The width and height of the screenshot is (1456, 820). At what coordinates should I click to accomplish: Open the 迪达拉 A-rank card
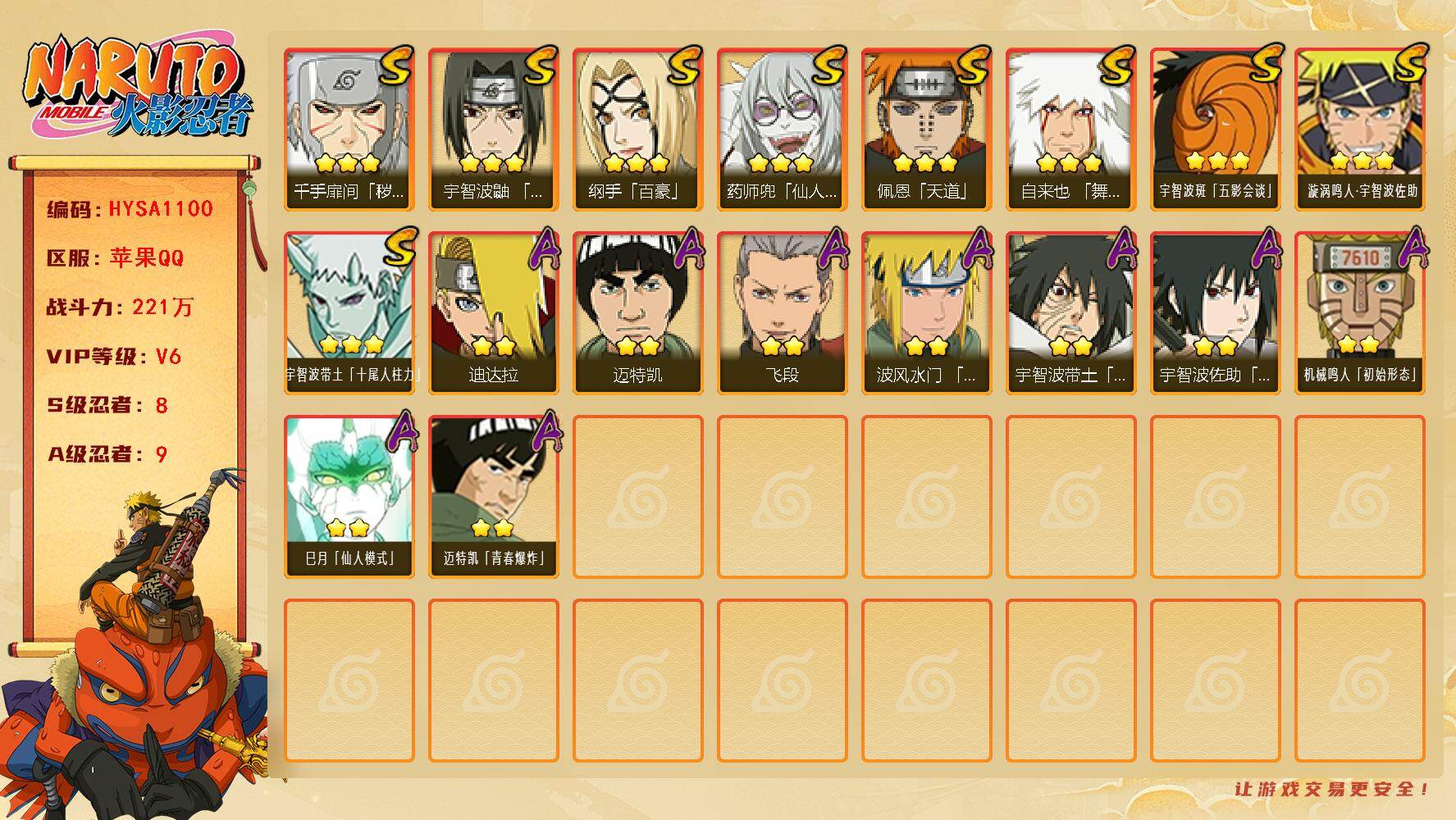pos(493,313)
